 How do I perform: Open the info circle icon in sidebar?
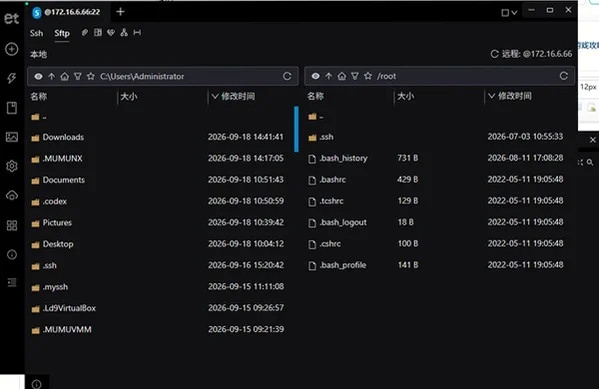point(12,254)
